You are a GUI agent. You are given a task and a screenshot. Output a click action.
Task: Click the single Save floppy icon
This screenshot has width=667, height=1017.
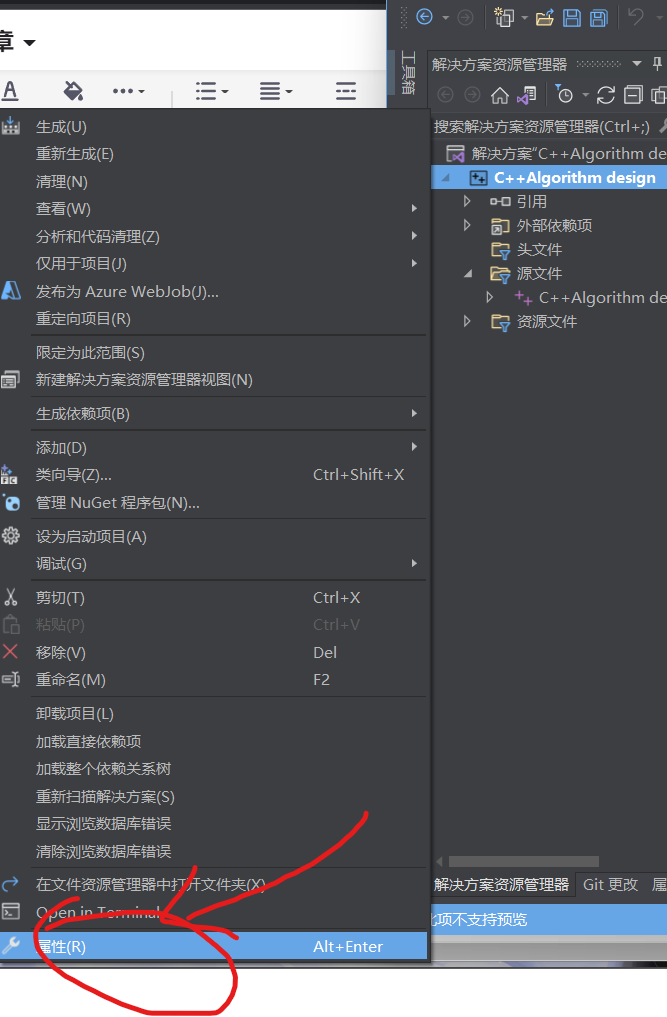pos(572,18)
